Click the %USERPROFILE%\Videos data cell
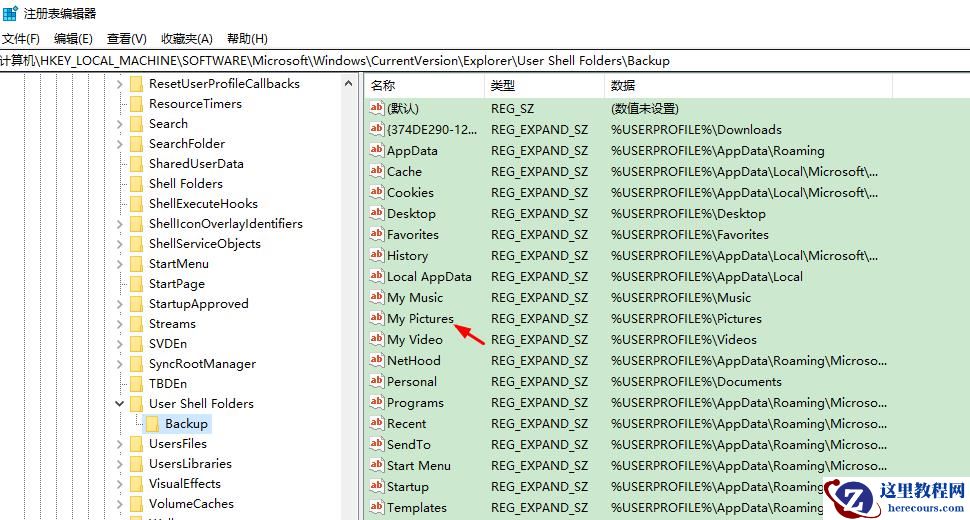The width and height of the screenshot is (970, 520). 684,340
